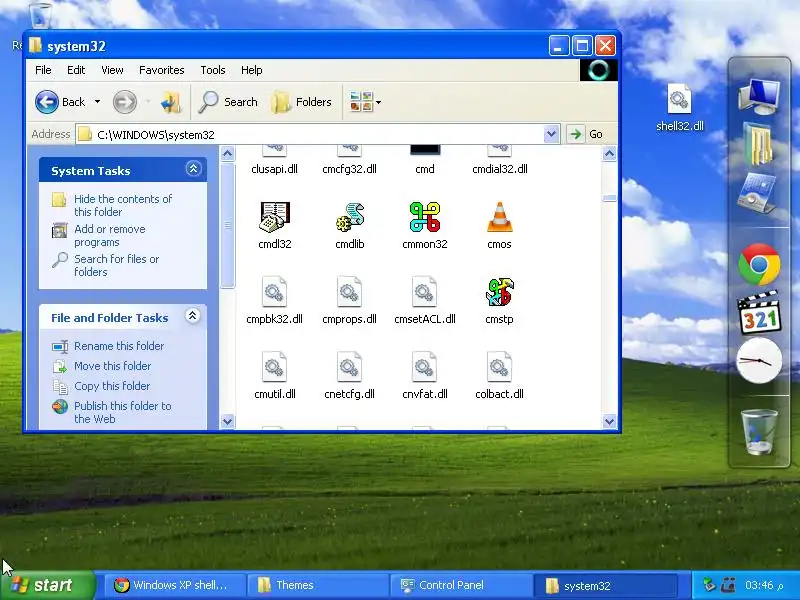Click the Address field path text
The width and height of the screenshot is (800, 600).
click(156, 135)
